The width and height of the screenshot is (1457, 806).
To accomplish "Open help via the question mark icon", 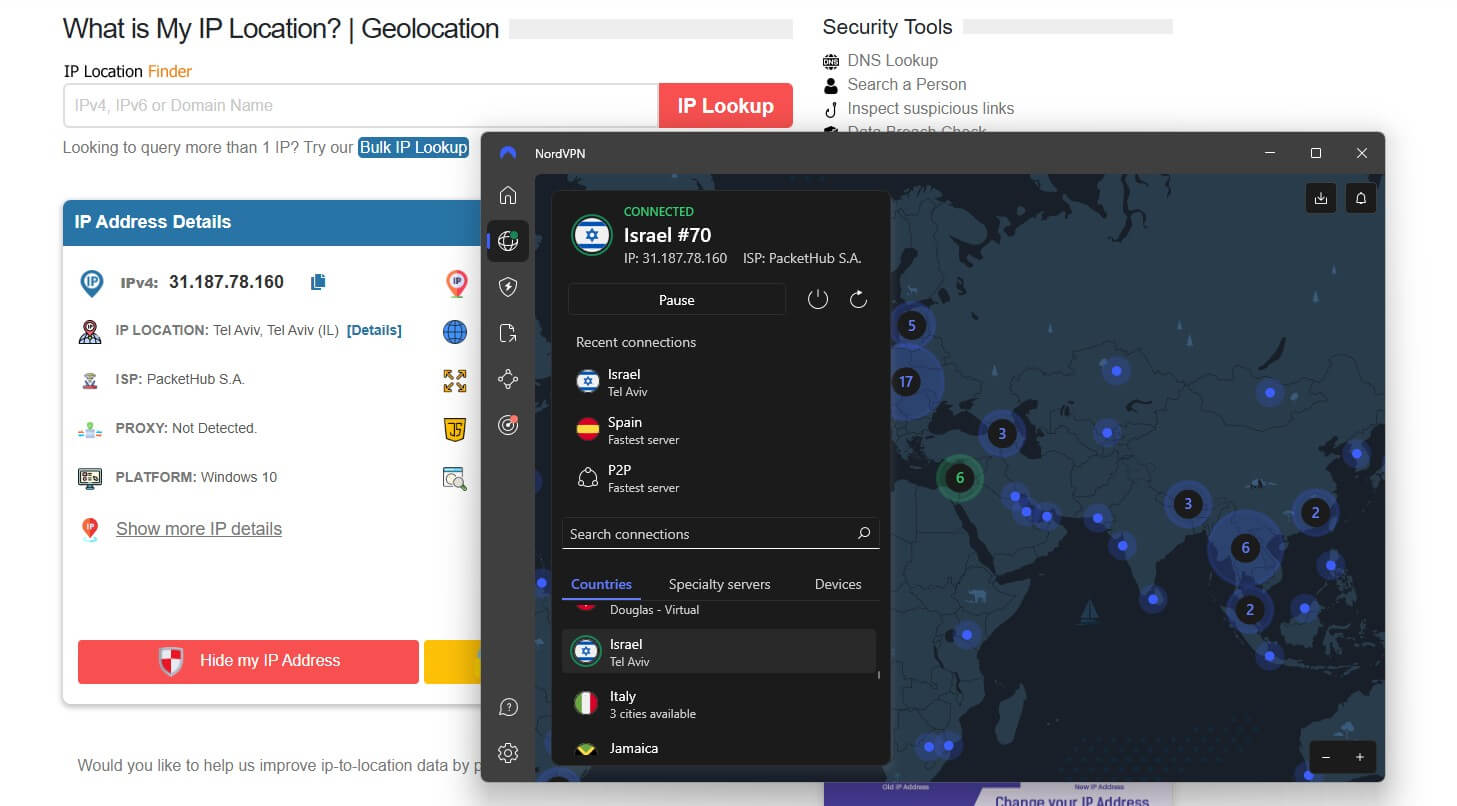I will point(508,707).
